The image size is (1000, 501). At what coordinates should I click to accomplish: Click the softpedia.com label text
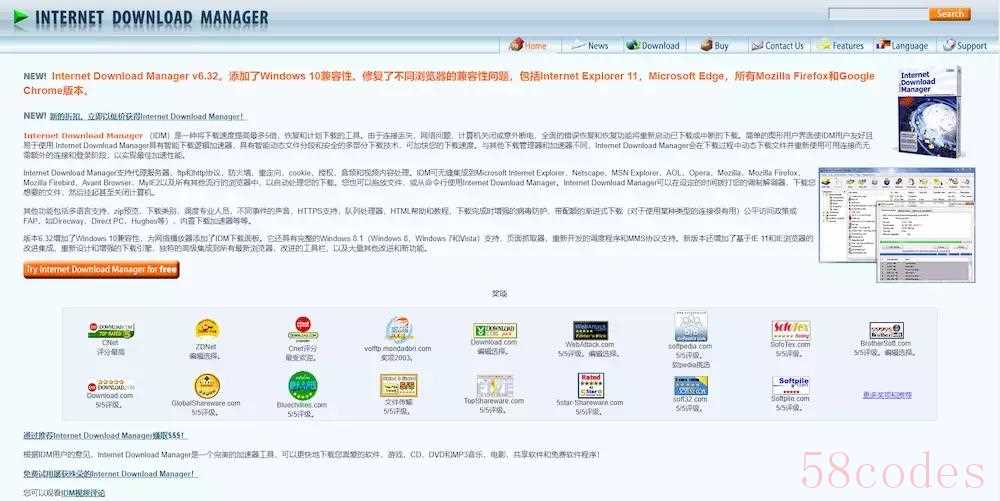point(691,347)
